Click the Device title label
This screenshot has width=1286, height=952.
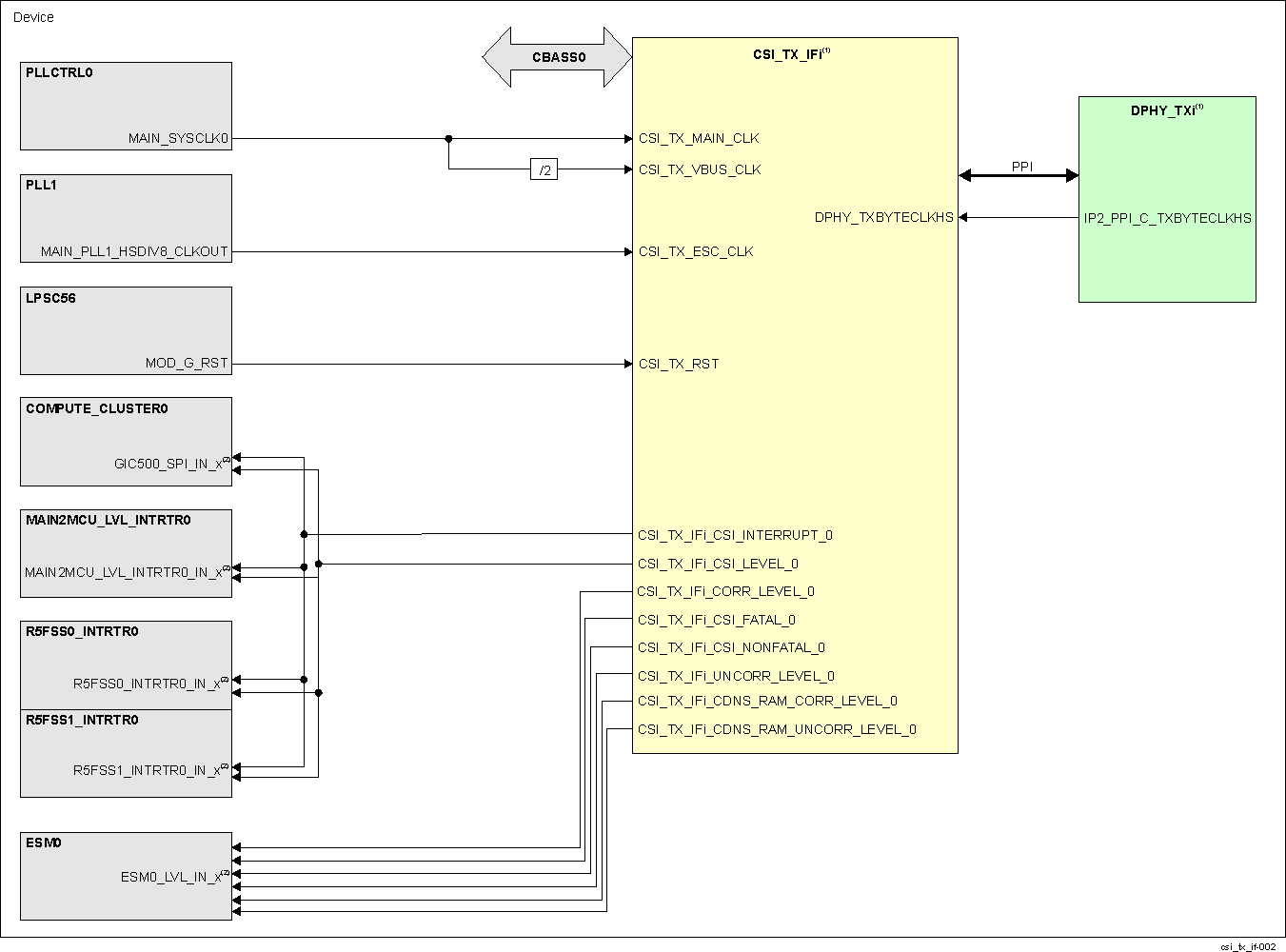pos(35,16)
